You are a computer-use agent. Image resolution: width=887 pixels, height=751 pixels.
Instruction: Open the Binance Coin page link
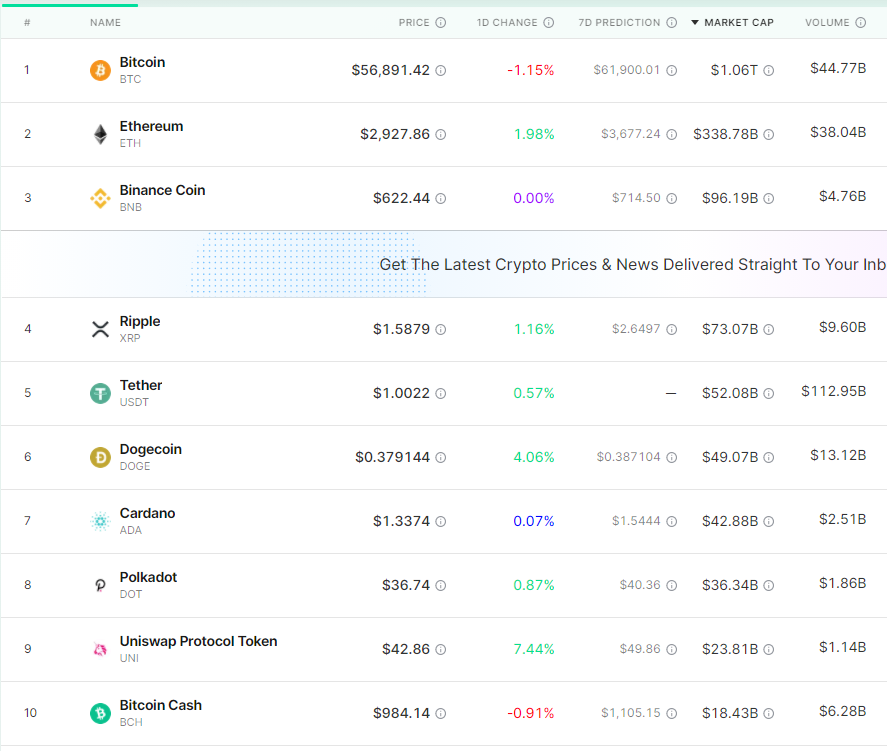click(x=162, y=190)
